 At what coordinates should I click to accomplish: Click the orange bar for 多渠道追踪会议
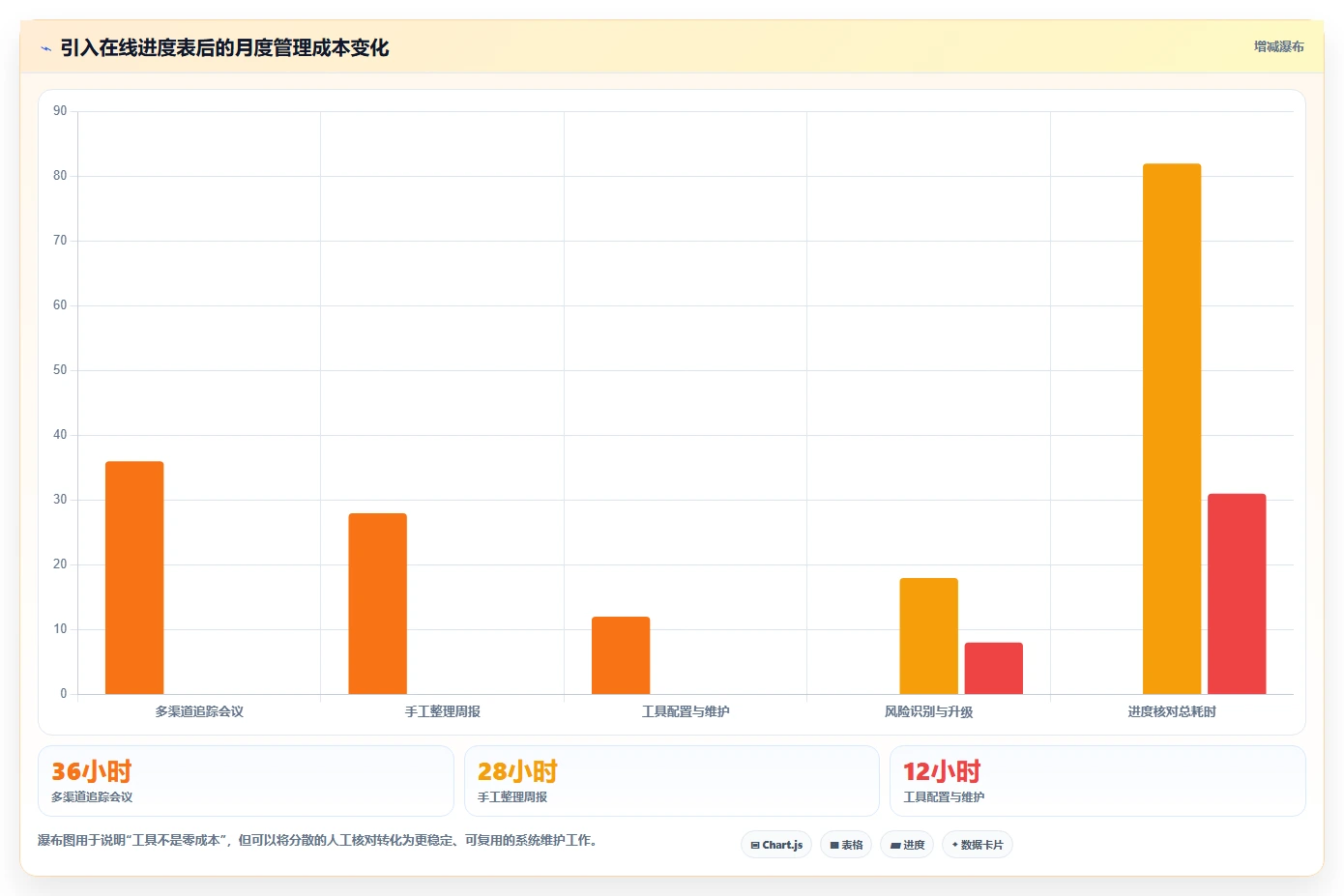tap(134, 578)
